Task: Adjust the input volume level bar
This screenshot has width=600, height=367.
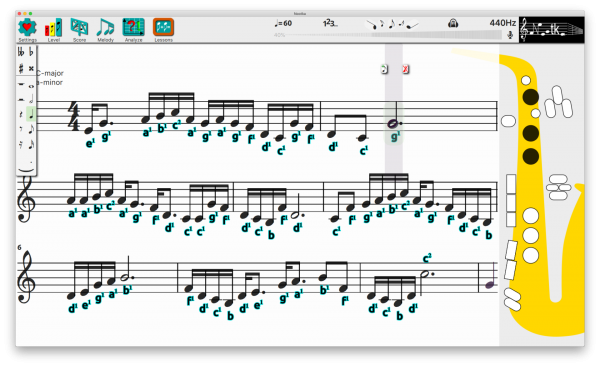Action: 387,35
